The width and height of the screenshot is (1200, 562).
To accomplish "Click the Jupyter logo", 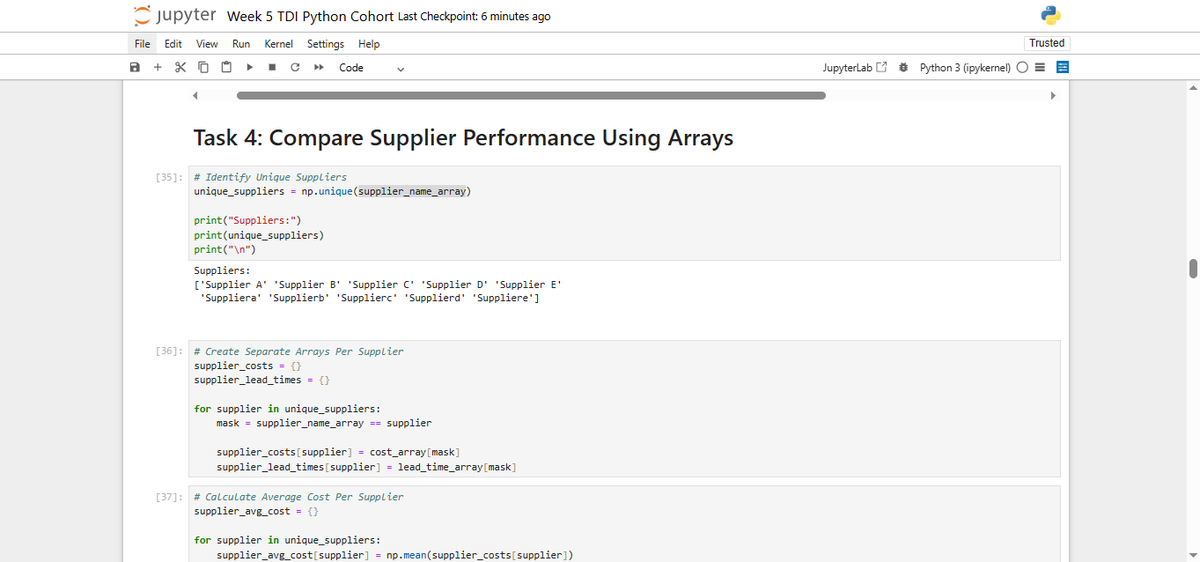I will click(x=176, y=16).
